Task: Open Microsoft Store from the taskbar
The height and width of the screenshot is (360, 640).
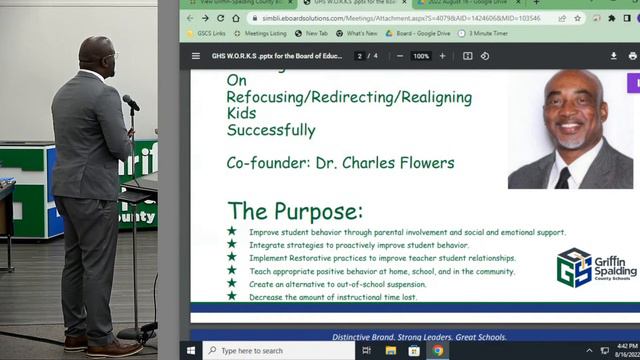Action: (x=414, y=351)
